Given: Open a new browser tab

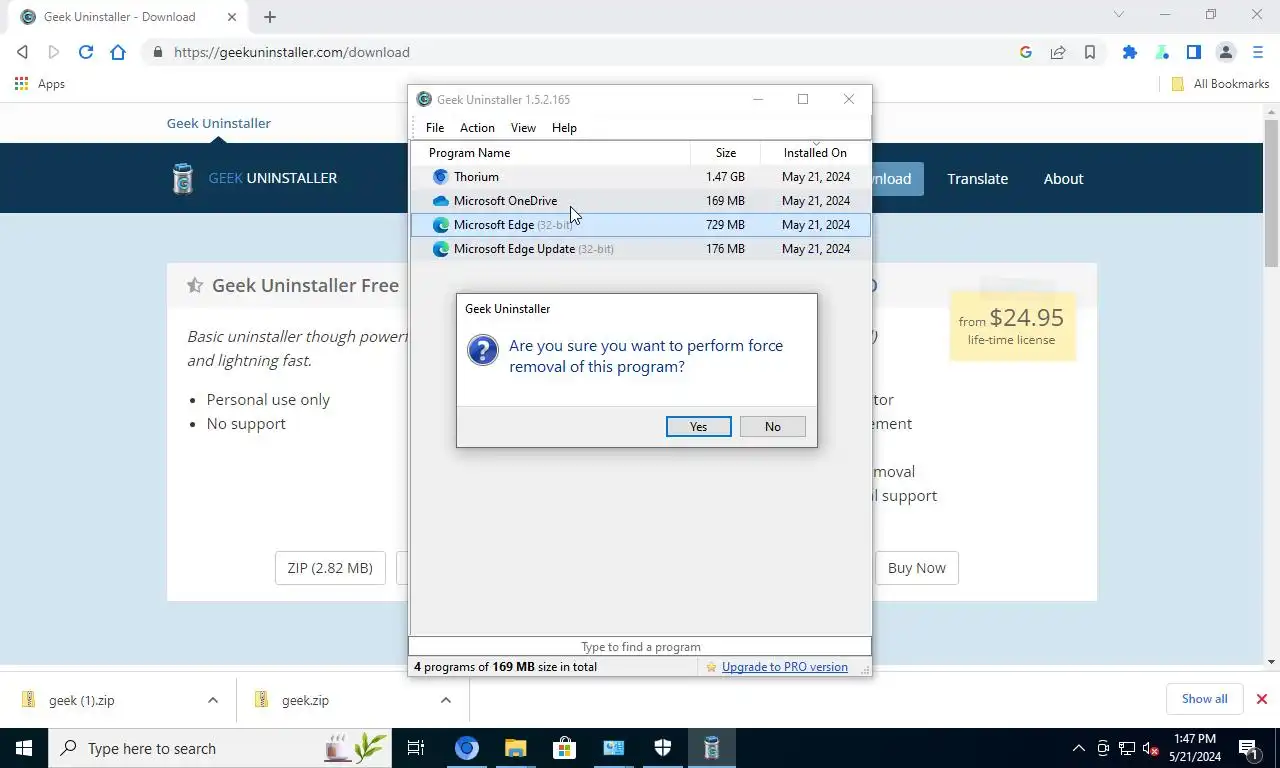Looking at the screenshot, I should [x=270, y=17].
